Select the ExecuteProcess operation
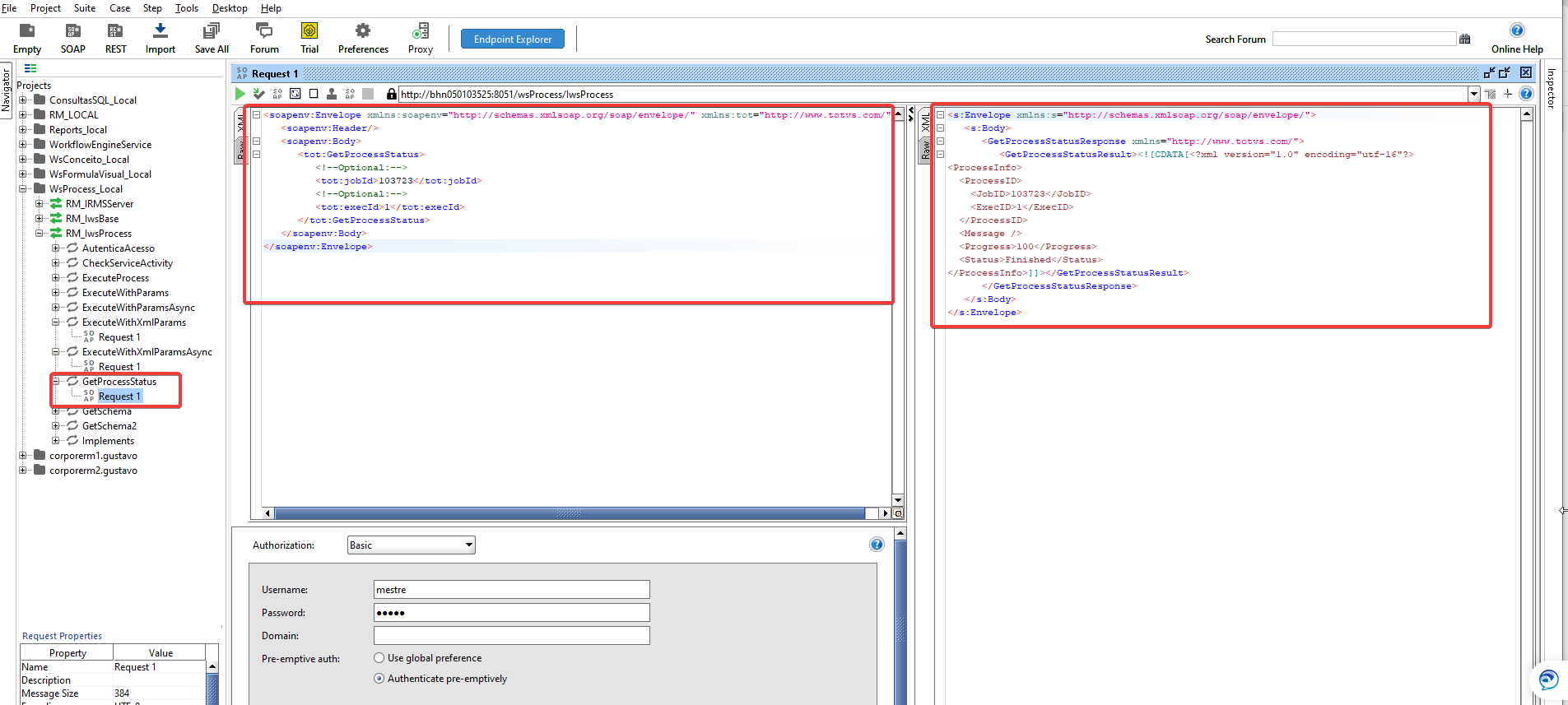This screenshot has height=705, width=1568. [x=115, y=278]
